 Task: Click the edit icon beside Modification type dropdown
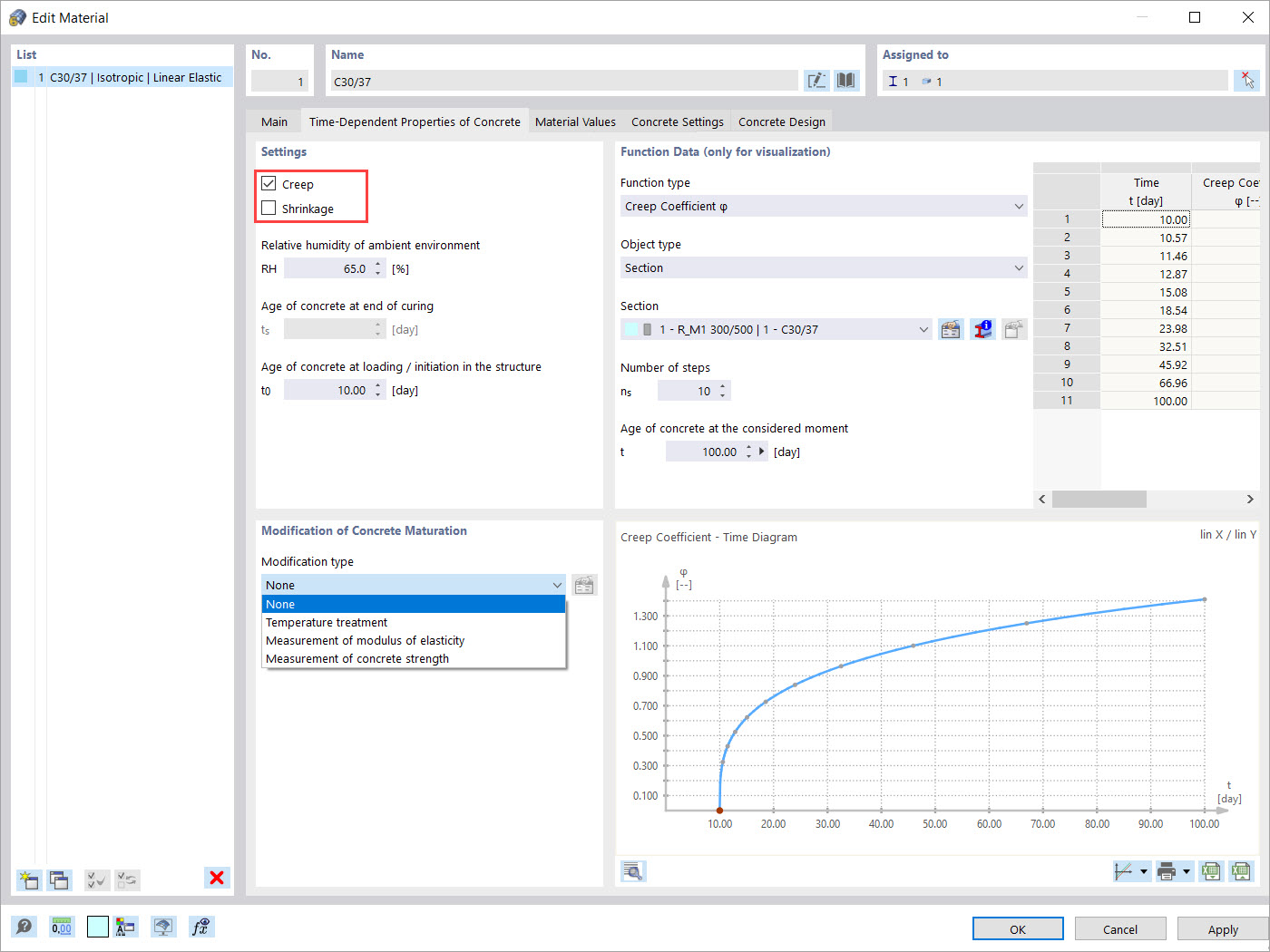tap(584, 585)
